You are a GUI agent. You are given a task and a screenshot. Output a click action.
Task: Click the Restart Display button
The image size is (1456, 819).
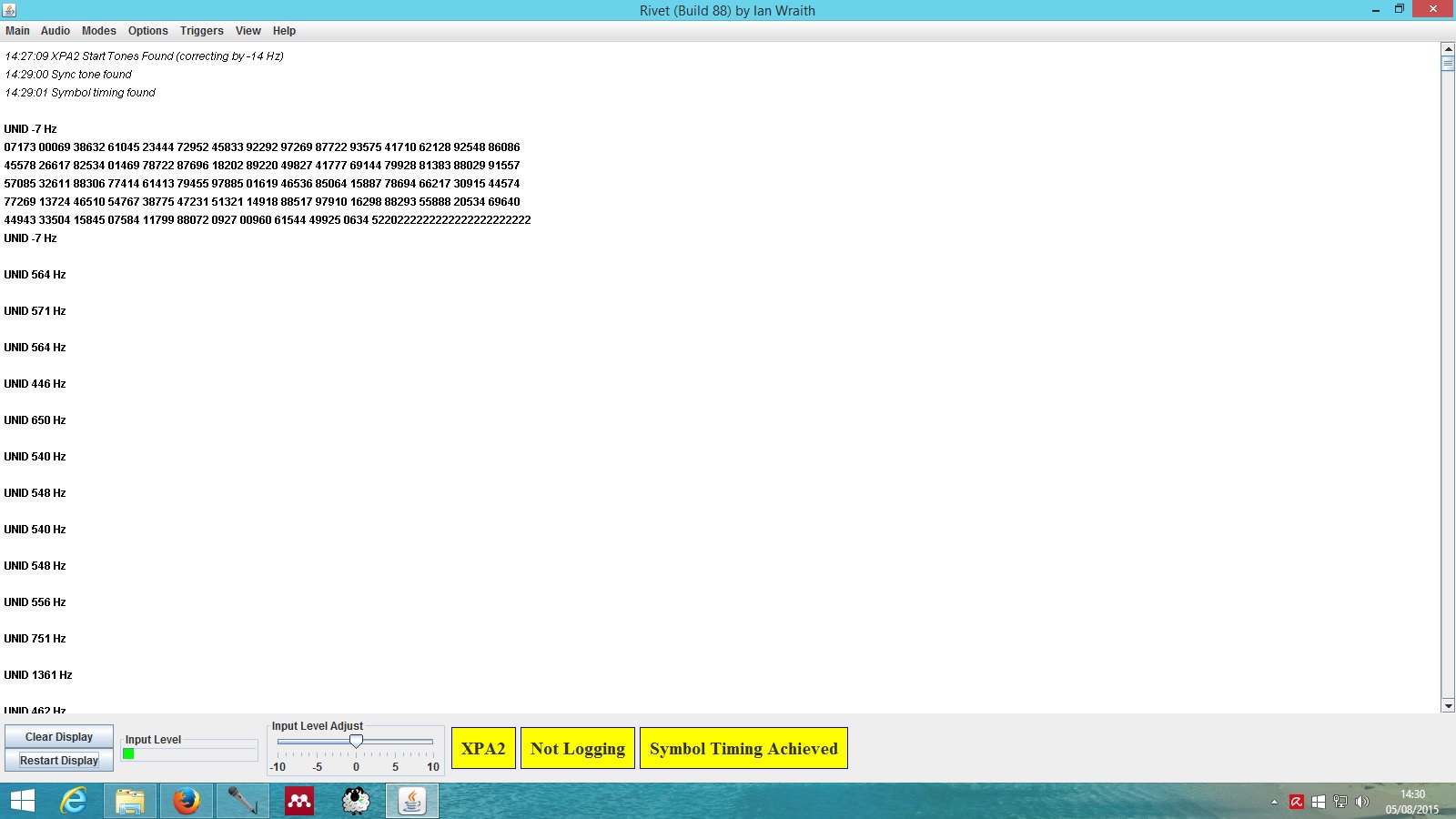point(59,761)
